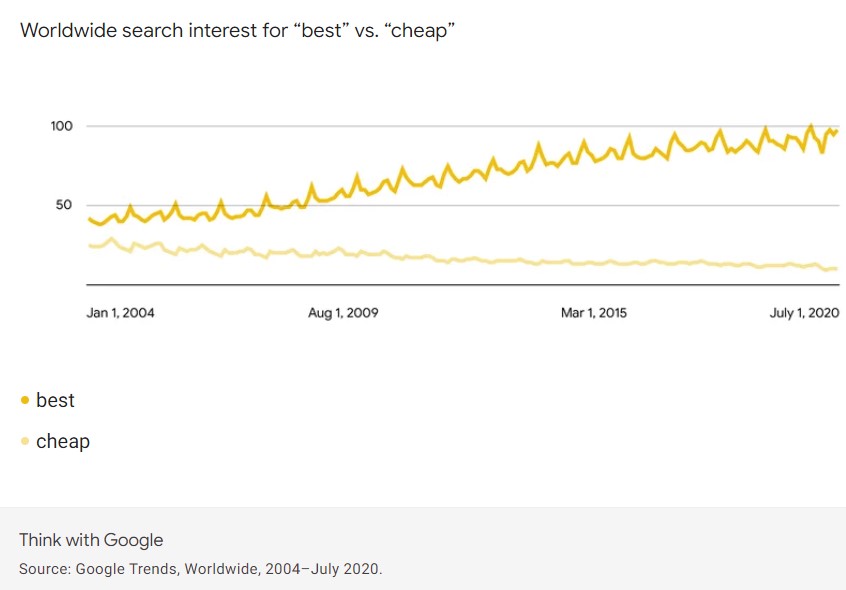
Task: Click the left starting point of the "best" line
Action: pos(90,219)
